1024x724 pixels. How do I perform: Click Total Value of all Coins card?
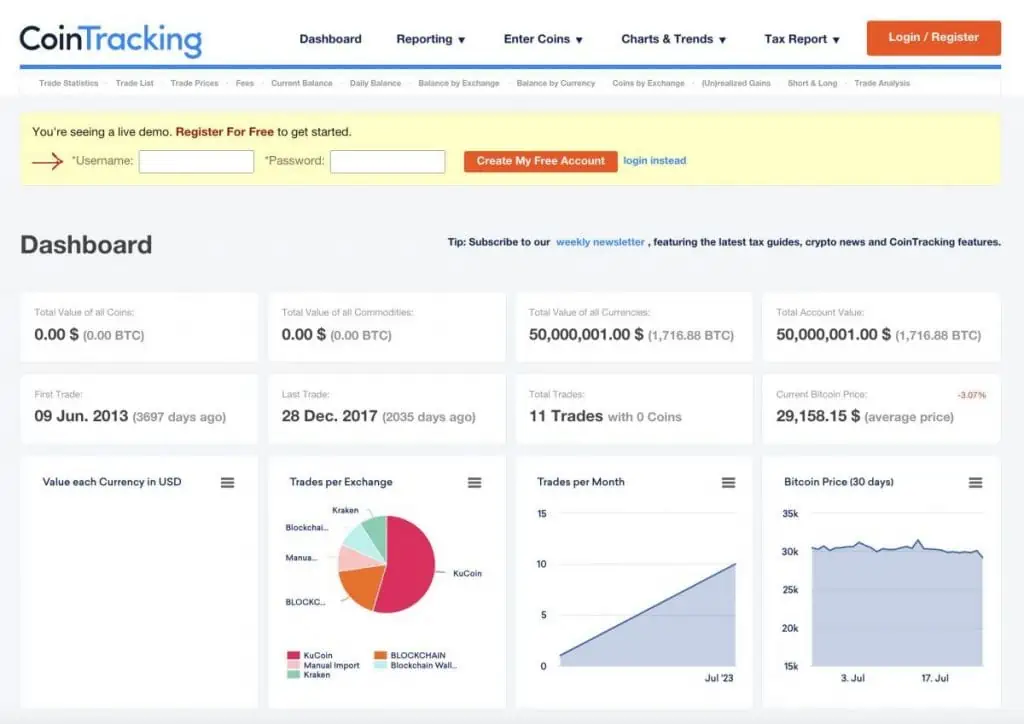(139, 326)
